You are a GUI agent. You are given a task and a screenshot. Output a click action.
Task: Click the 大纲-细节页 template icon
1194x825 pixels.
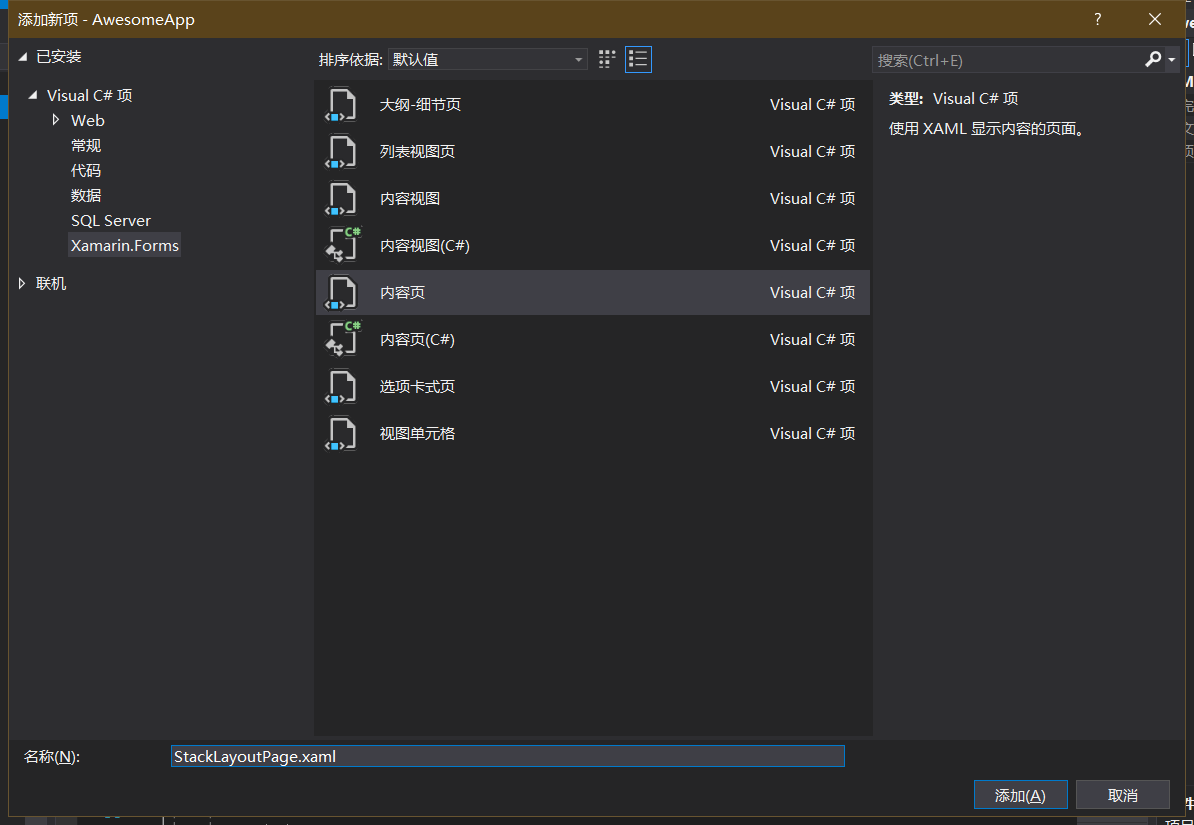341,105
